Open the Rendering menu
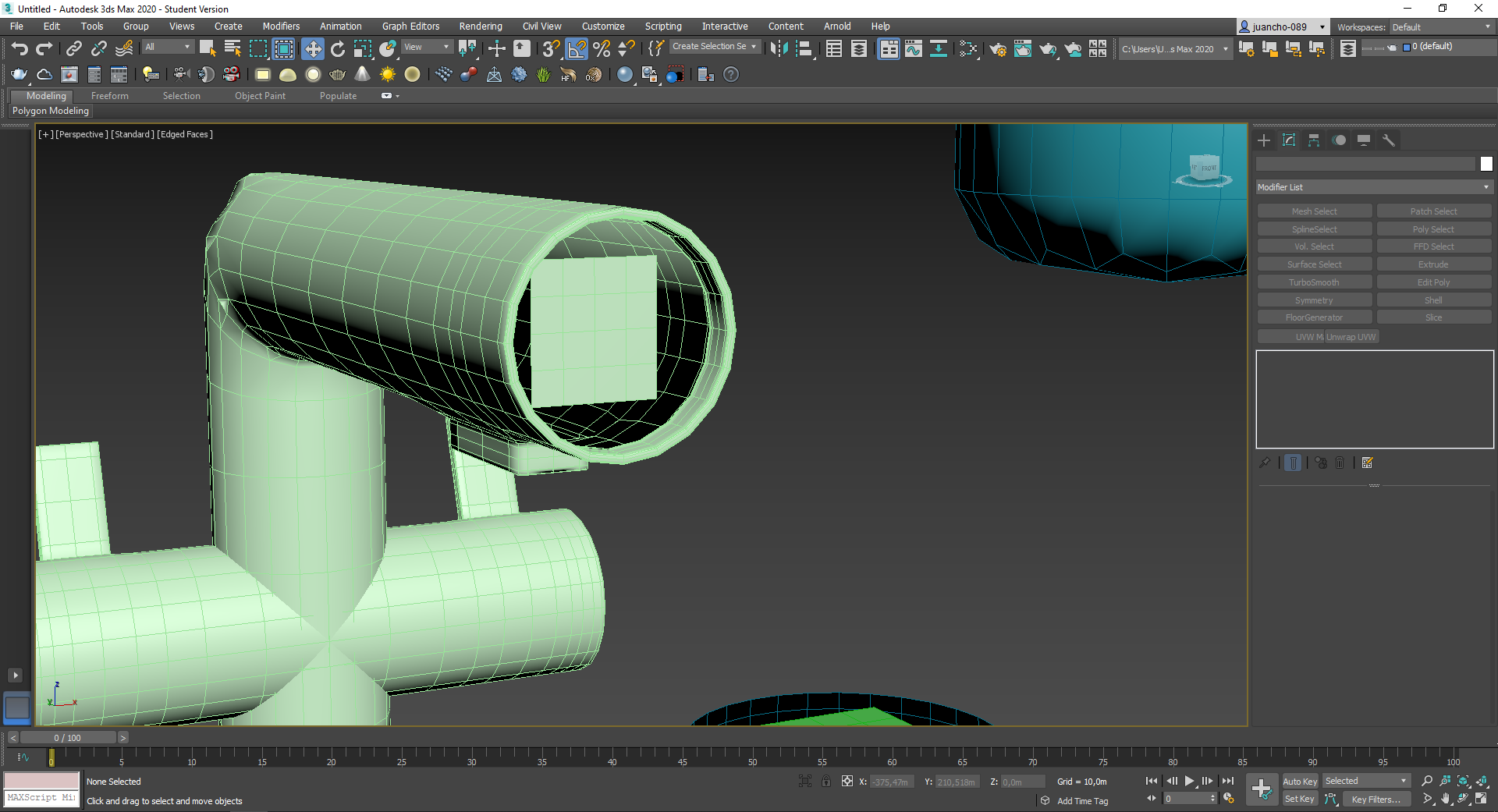Viewport: 1498px width, 812px height. 481,27
